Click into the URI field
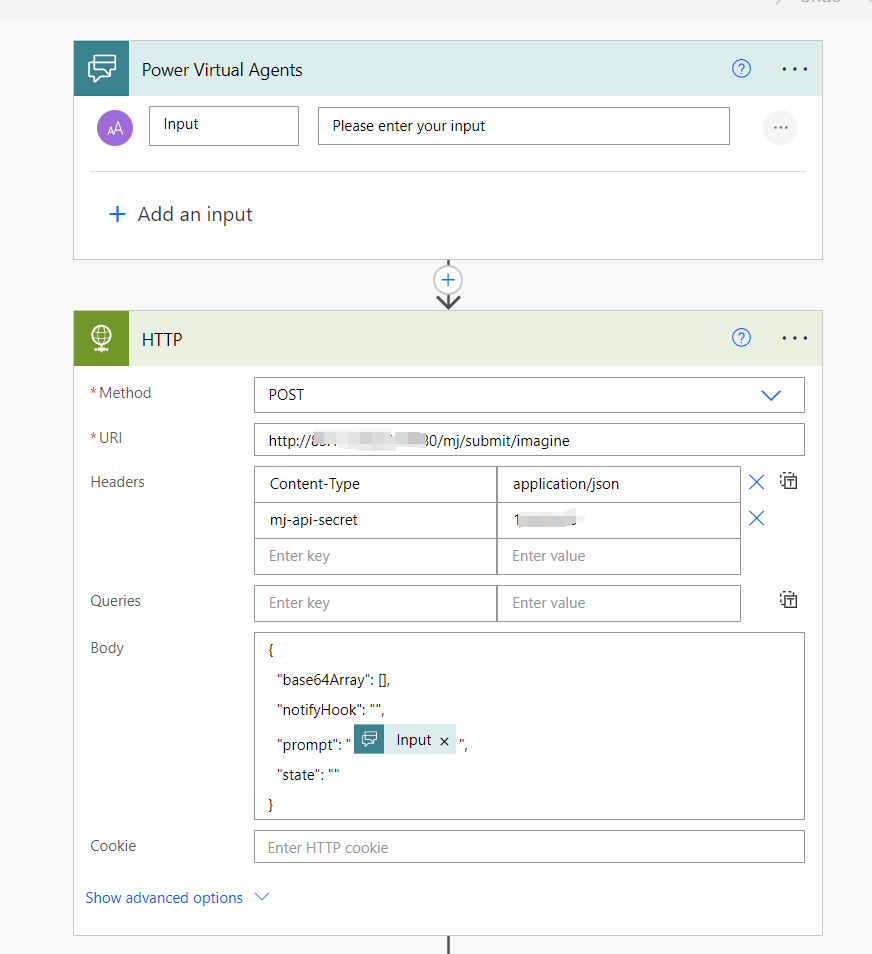Screen dimensions: 872x954 coord(529,440)
